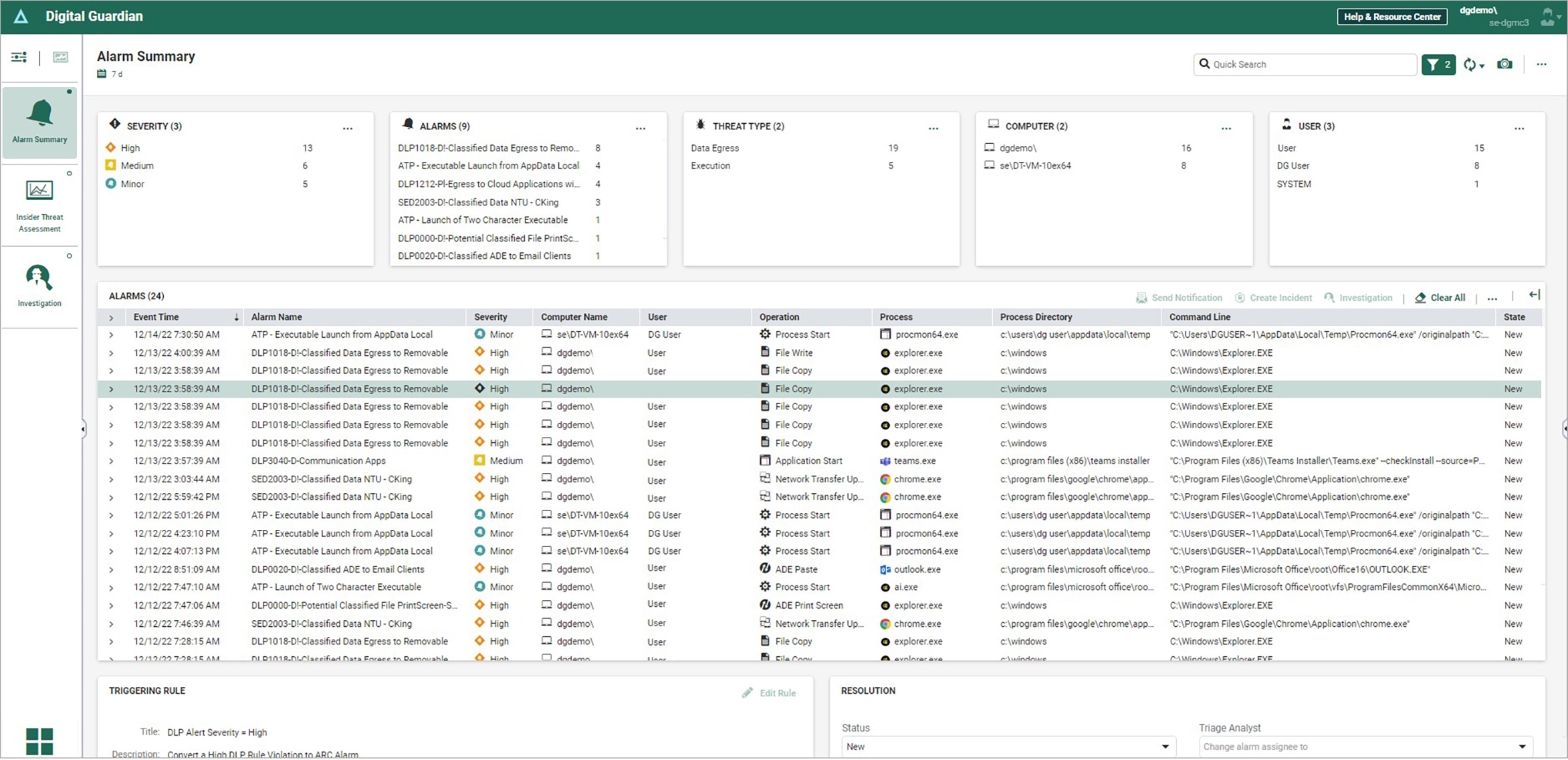Click the Alarm Summary sidebar icon
Image resolution: width=1568 pixels, height=760 pixels.
[x=40, y=120]
